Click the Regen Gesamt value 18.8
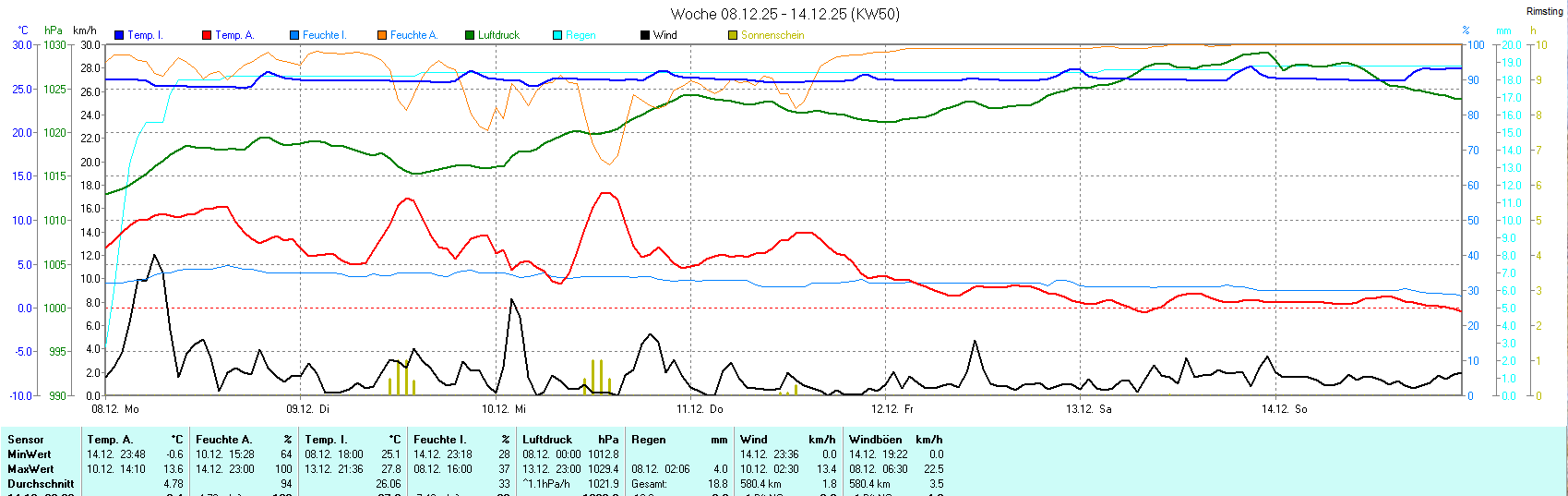 (x=717, y=483)
